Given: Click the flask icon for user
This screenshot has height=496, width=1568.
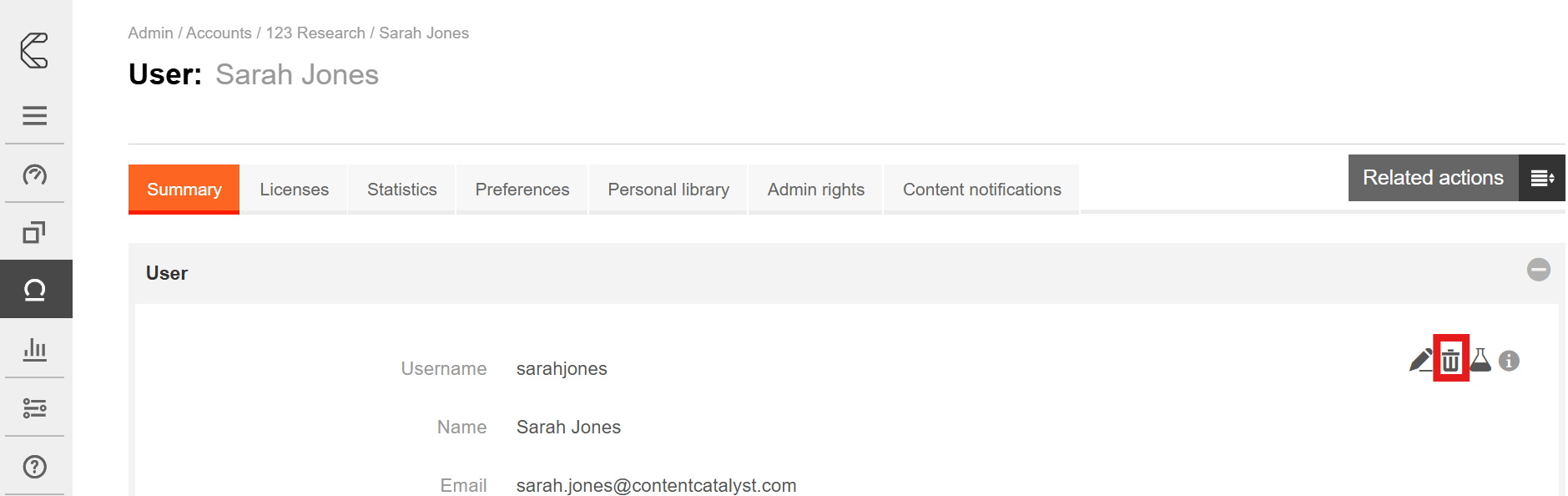Looking at the screenshot, I should pos(1480,360).
